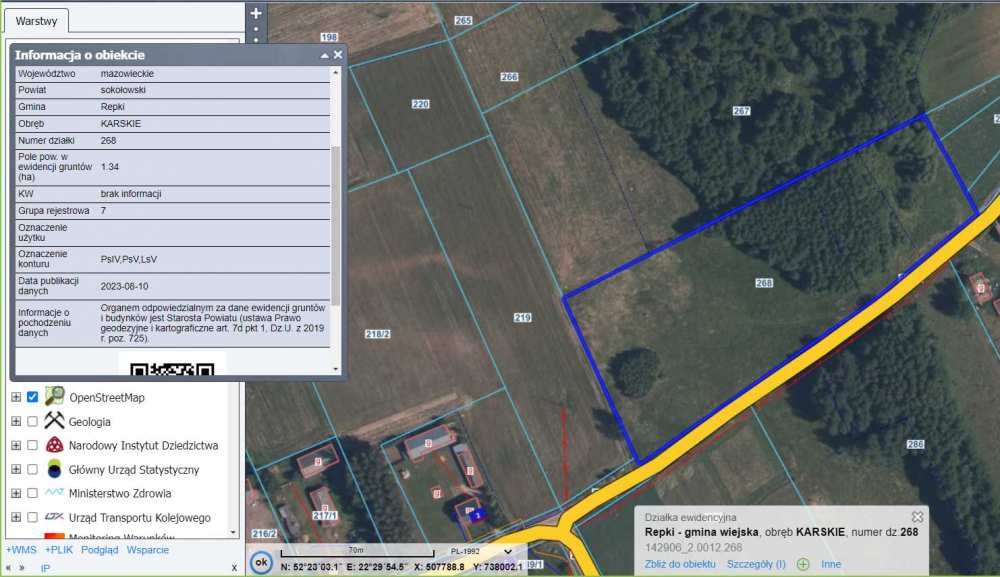Click the Urząd Transportu Kolejowego logo icon
The image size is (1000, 577).
coord(54,516)
